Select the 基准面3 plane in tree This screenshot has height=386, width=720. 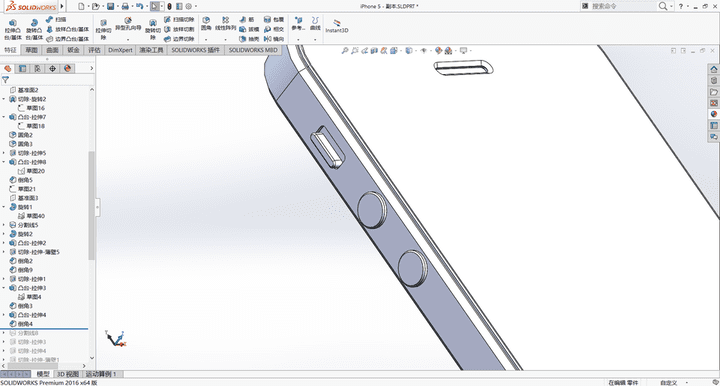(24, 198)
